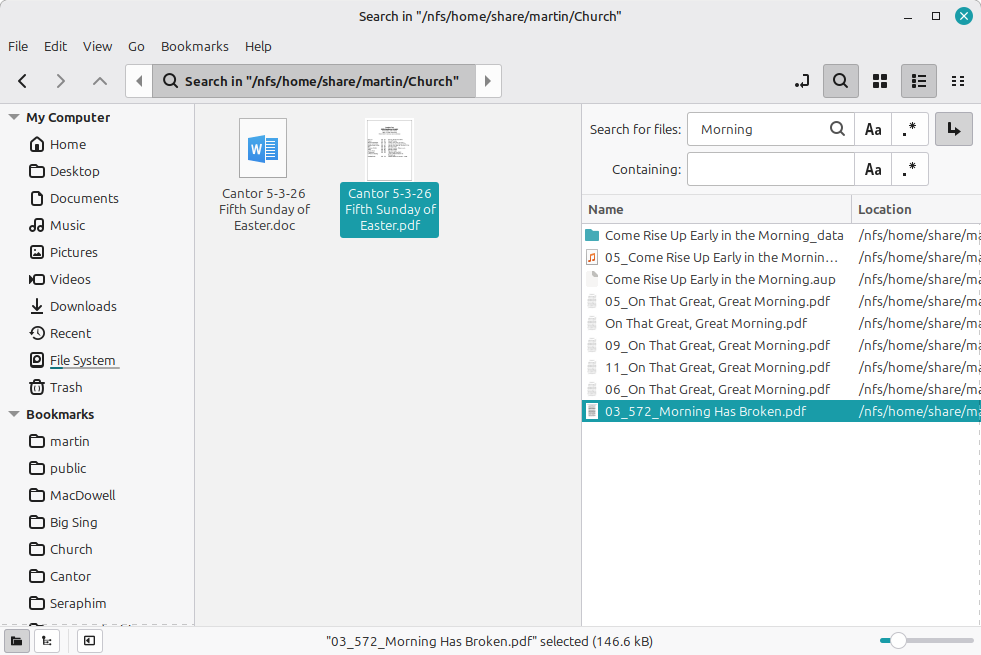This screenshot has height=655, width=981.
Task: Switch to compact view
Action: (x=957, y=81)
